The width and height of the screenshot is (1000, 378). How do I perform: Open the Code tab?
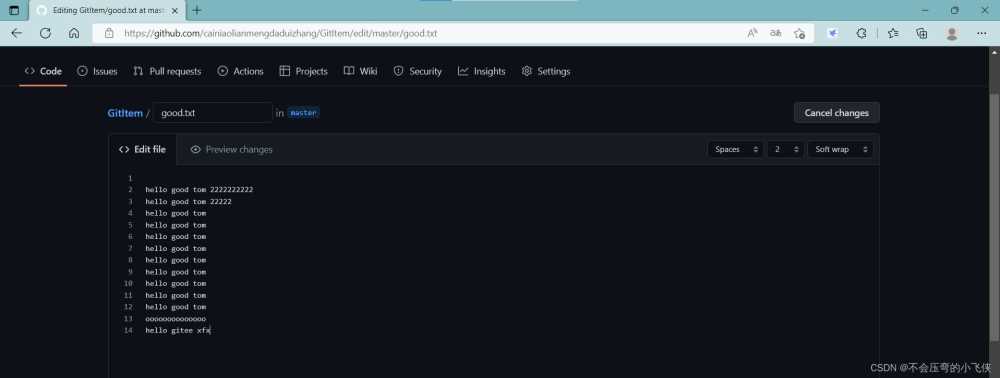click(x=43, y=71)
